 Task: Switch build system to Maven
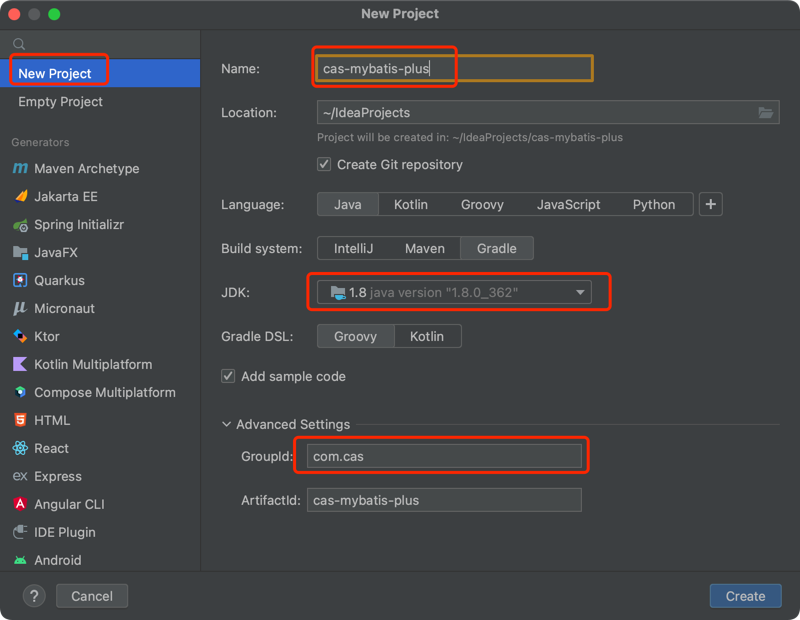tap(424, 249)
